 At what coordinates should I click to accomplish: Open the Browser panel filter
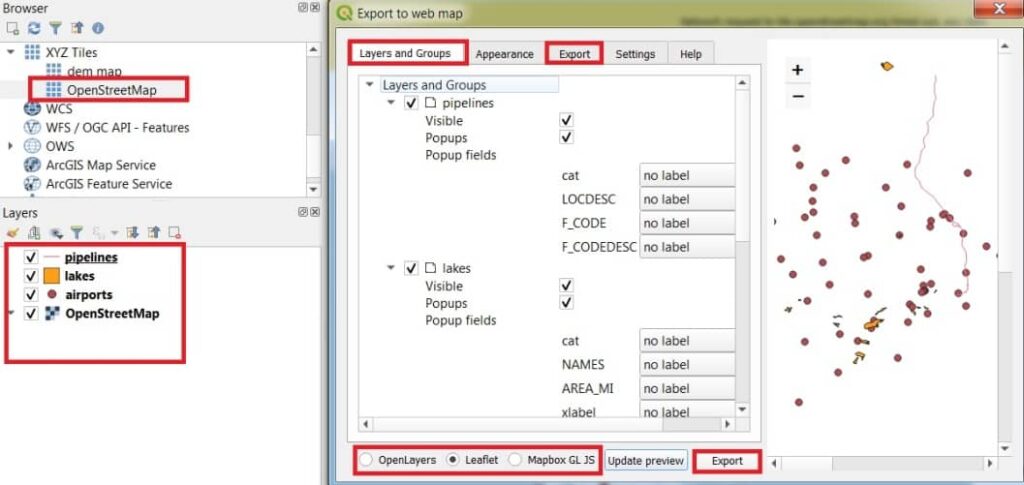click(x=56, y=28)
